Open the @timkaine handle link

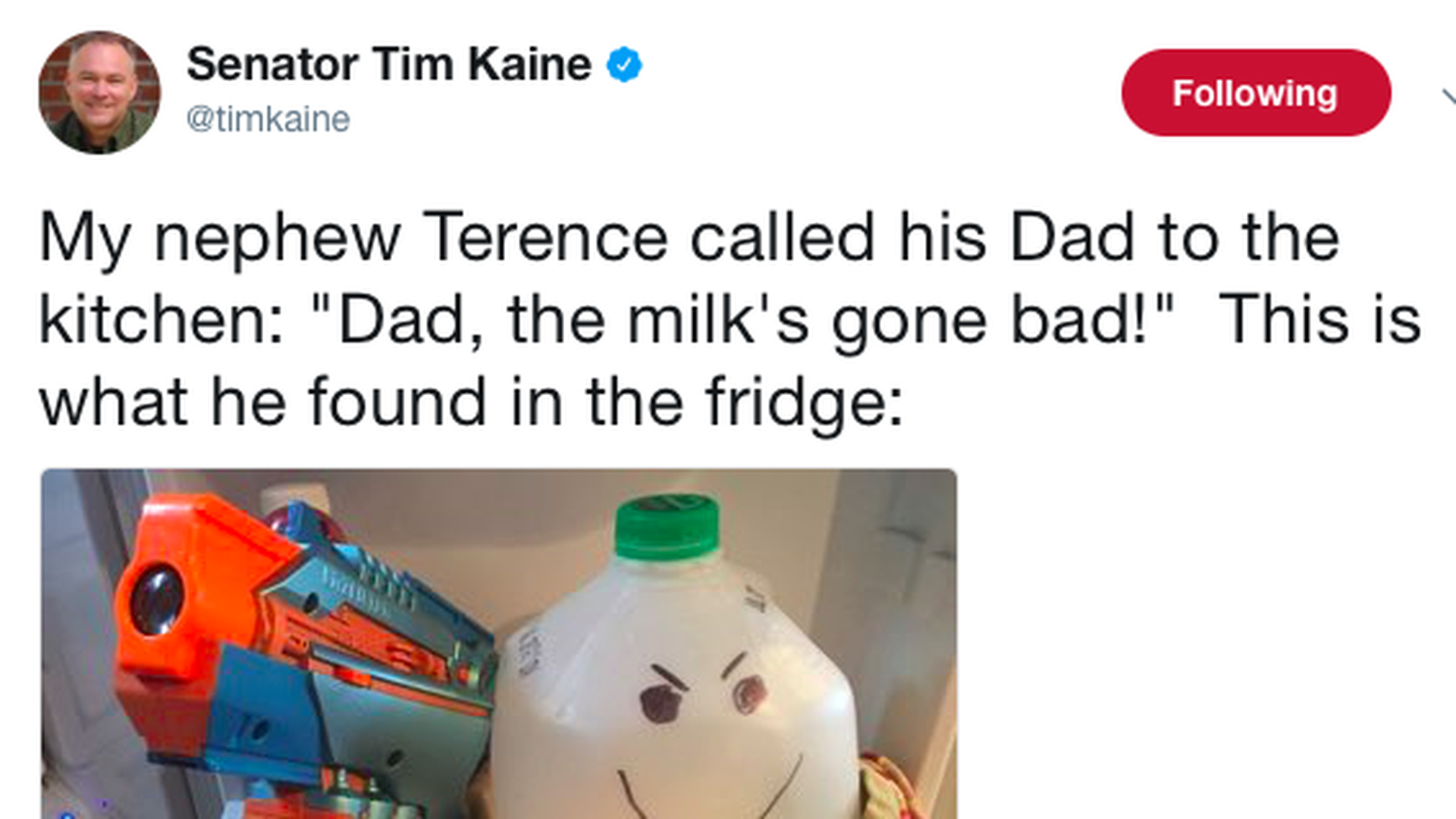click(x=268, y=119)
